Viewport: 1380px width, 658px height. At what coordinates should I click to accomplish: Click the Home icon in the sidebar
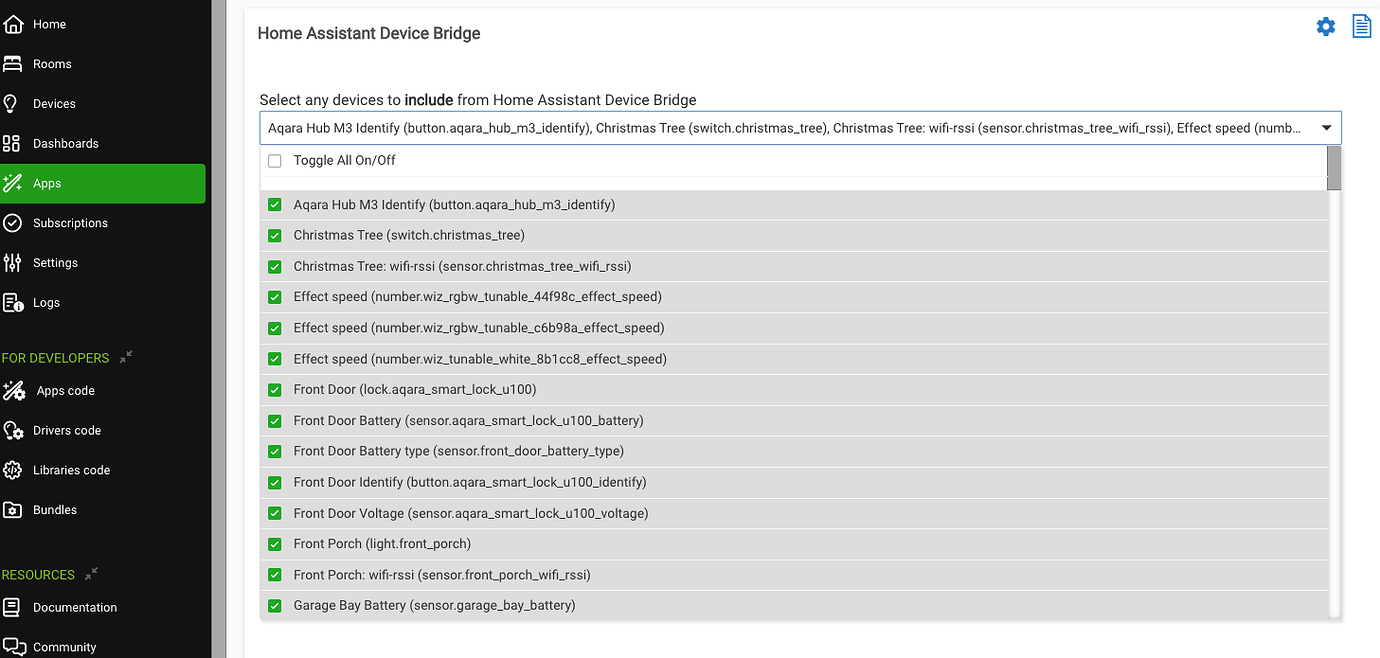point(14,23)
